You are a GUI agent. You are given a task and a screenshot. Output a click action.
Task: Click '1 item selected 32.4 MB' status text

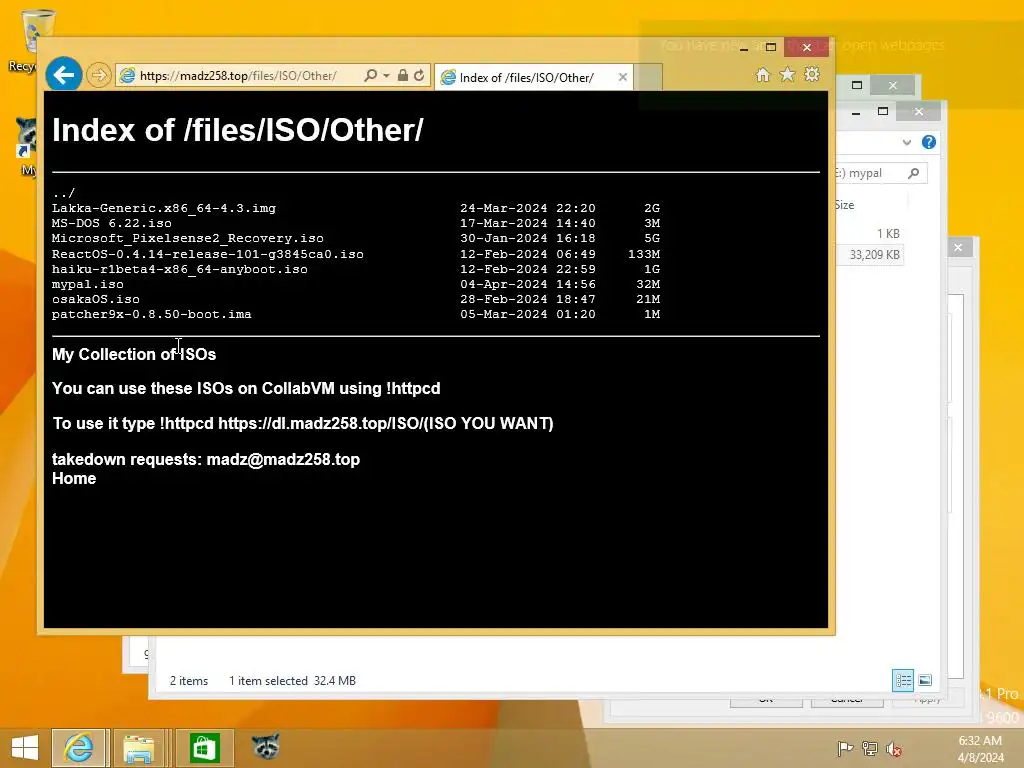pyautogui.click(x=292, y=680)
